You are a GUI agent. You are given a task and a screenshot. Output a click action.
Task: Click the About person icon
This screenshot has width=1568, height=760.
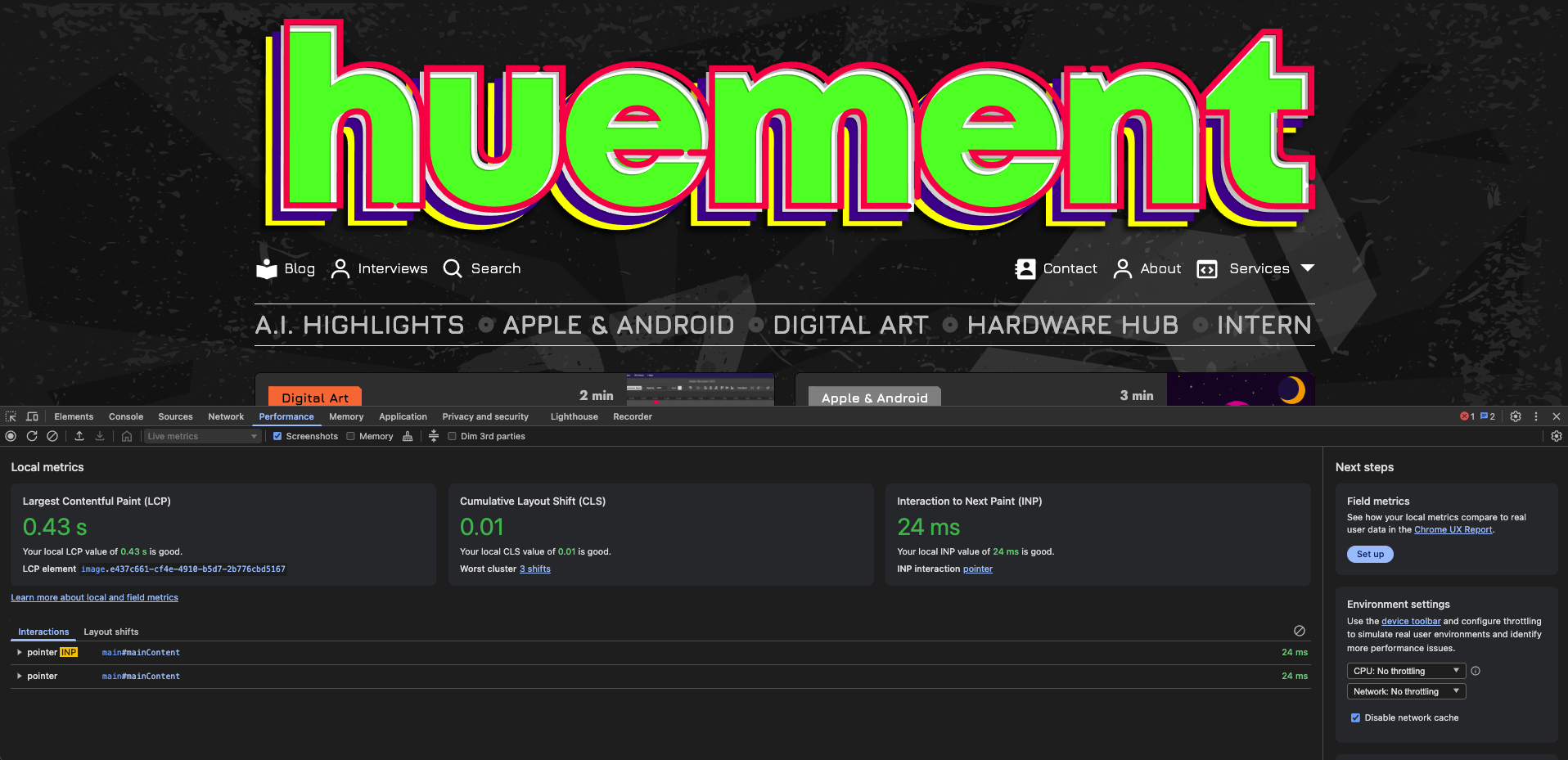coord(1123,268)
